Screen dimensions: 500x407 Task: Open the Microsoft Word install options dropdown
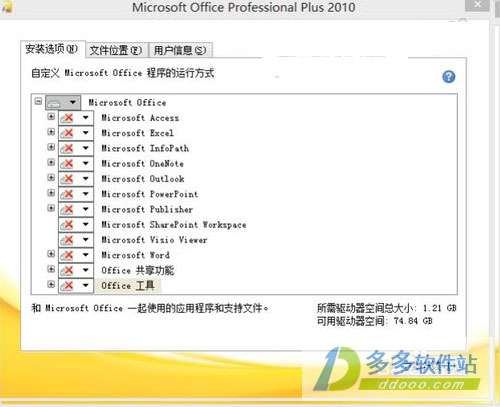pos(85,255)
